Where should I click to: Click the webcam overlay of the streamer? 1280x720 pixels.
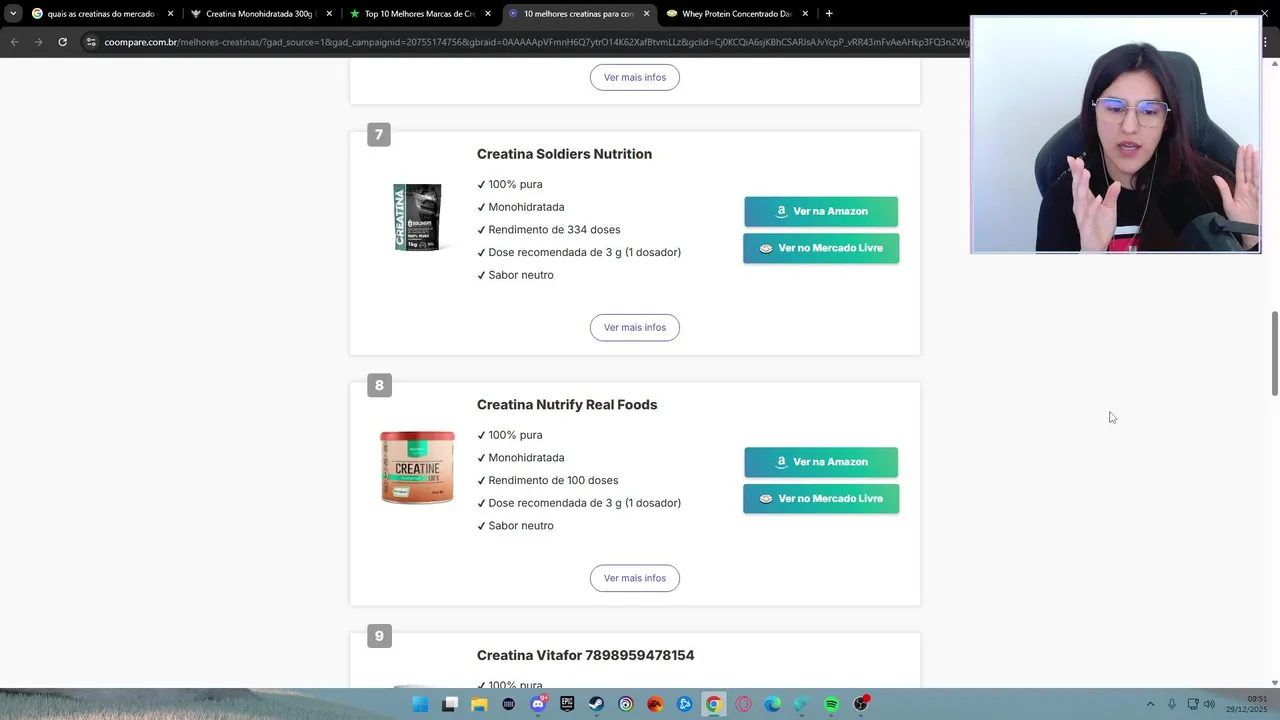click(x=1115, y=135)
